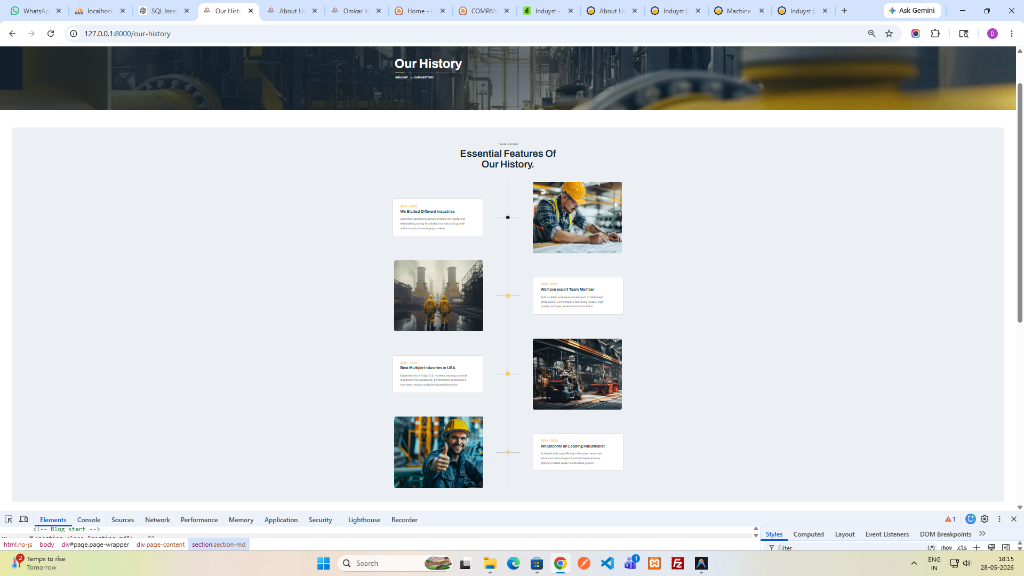Screen dimensions: 1024x576
Task: Open the DevTools Network panel
Action: tap(157, 520)
